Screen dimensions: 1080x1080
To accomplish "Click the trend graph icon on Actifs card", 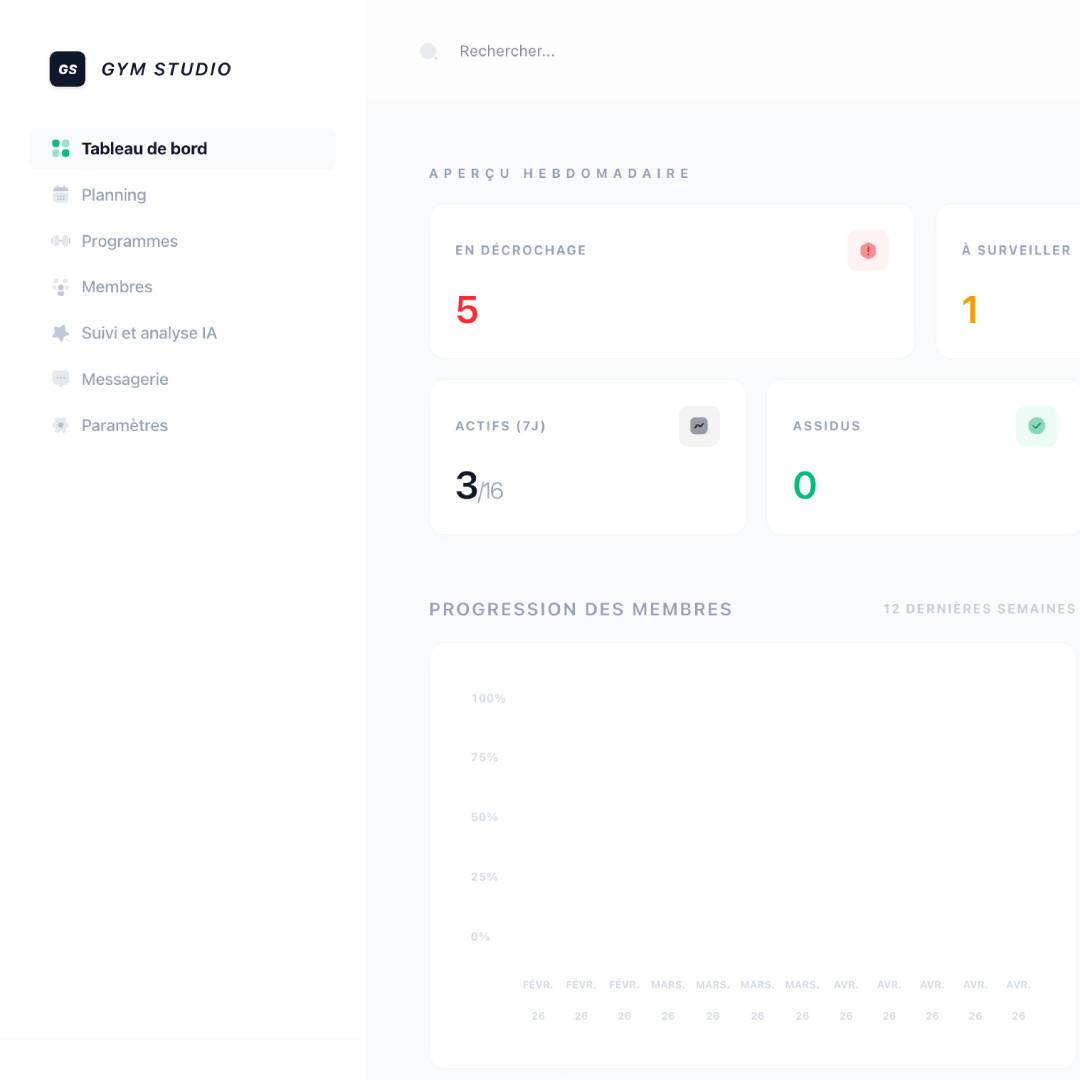I will point(699,426).
